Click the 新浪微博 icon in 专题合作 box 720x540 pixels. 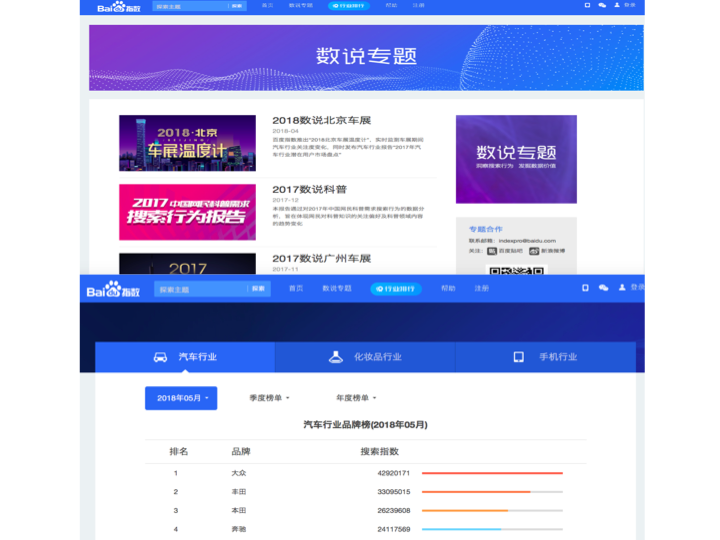[534, 251]
